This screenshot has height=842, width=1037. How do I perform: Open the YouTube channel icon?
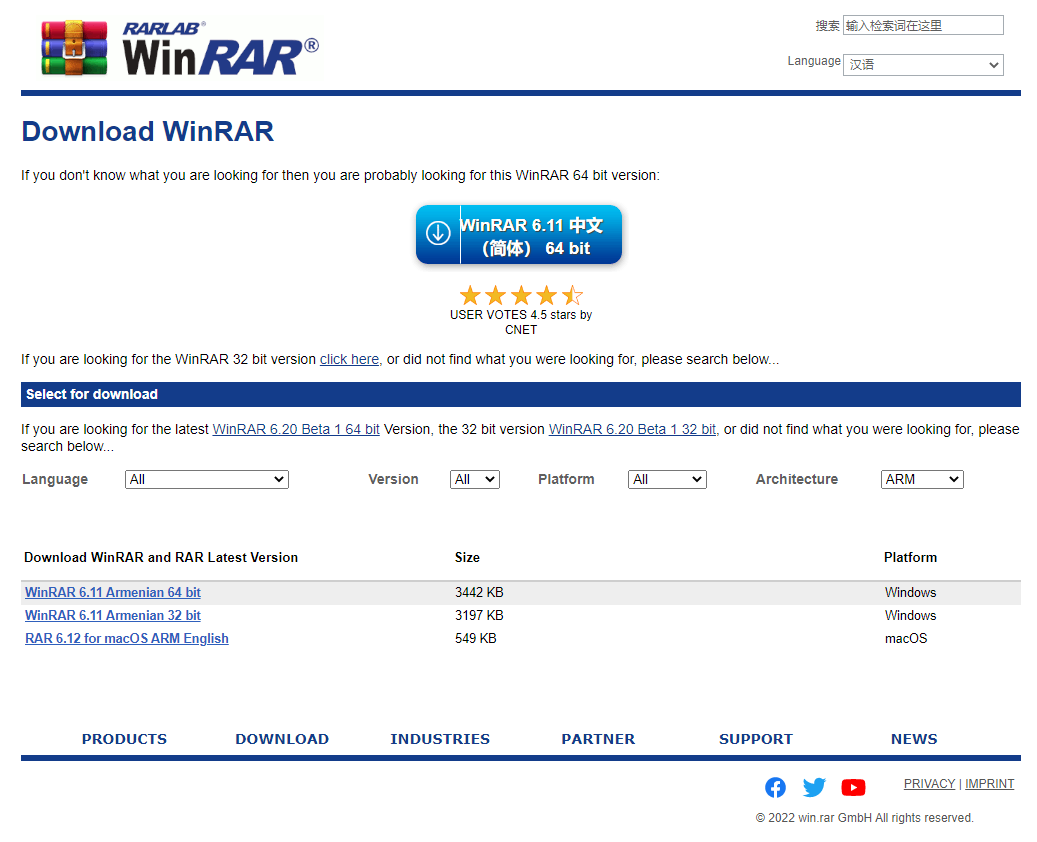[853, 787]
